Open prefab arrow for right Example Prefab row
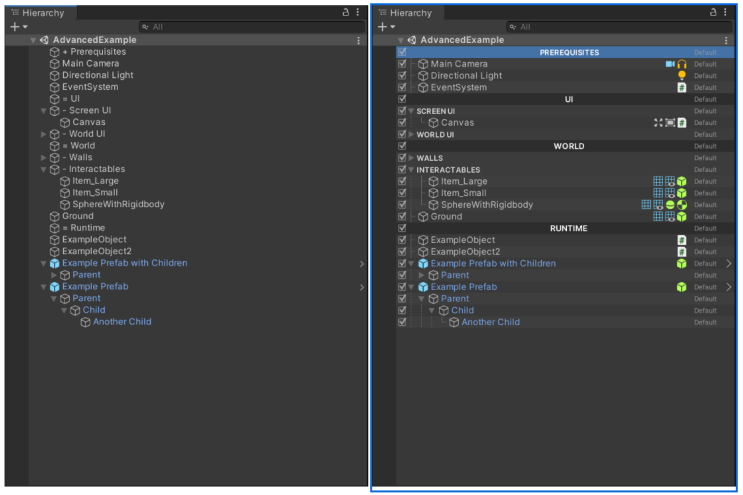This screenshot has height=495, width=743. click(729, 287)
